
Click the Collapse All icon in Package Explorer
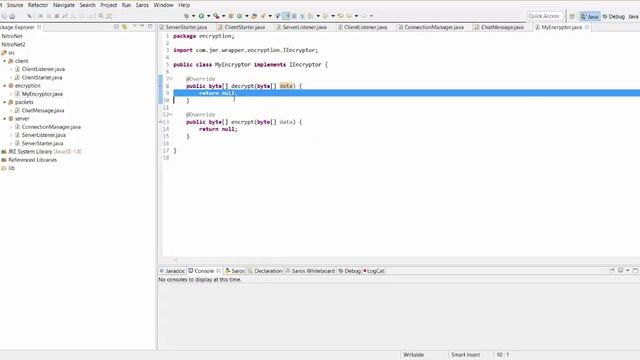click(x=116, y=27)
